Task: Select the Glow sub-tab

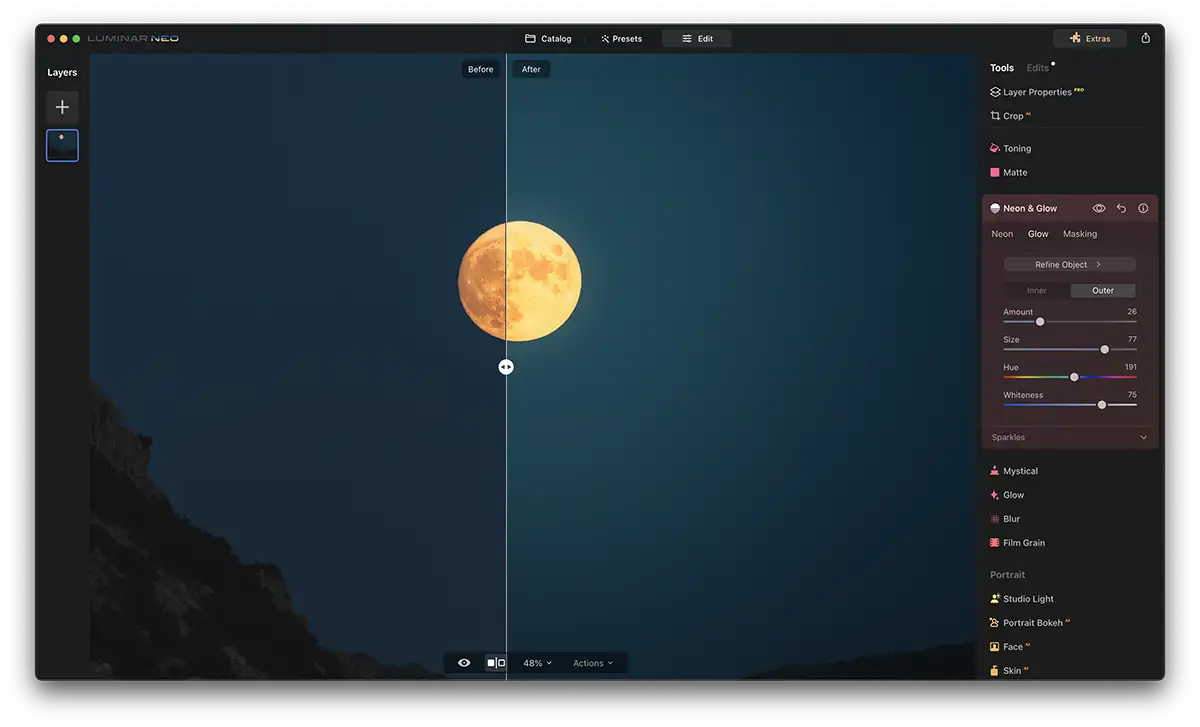Action: pos(1038,234)
